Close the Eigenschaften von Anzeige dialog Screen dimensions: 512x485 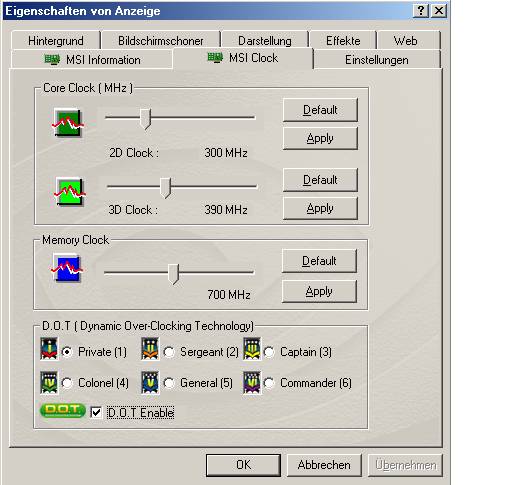pyautogui.click(x=439, y=11)
